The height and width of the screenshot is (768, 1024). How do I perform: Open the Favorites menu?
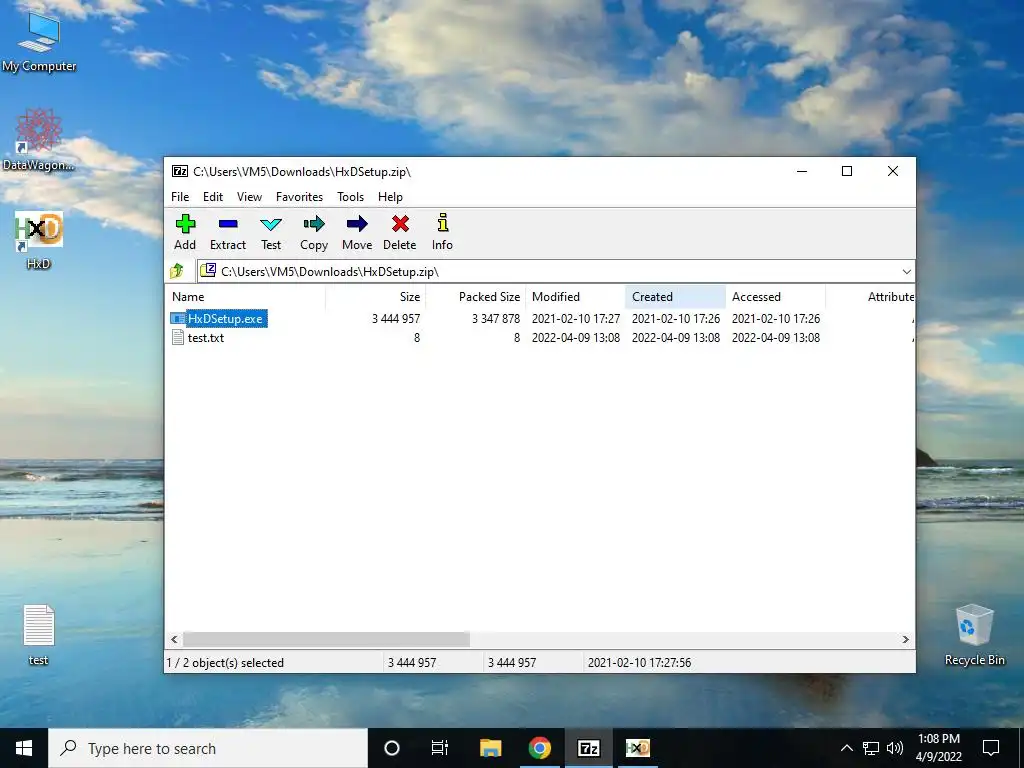tap(299, 197)
